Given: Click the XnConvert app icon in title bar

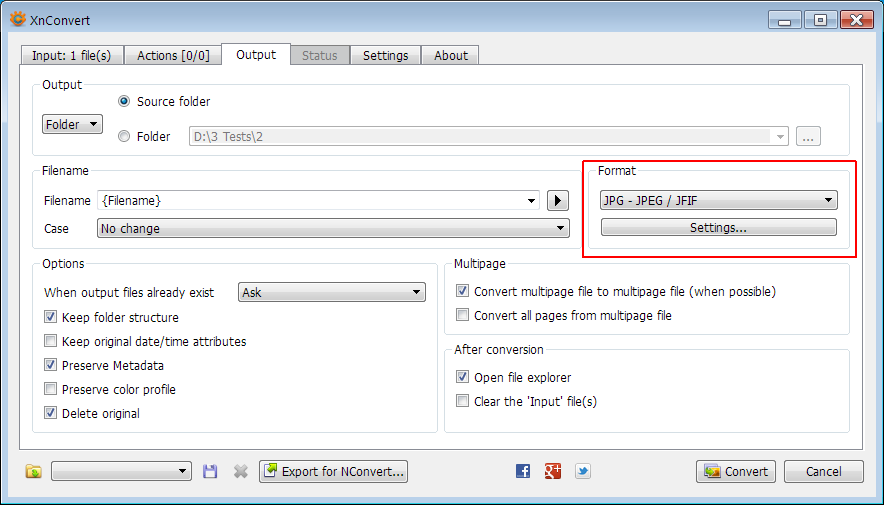Looking at the screenshot, I should pyautogui.click(x=17, y=20).
